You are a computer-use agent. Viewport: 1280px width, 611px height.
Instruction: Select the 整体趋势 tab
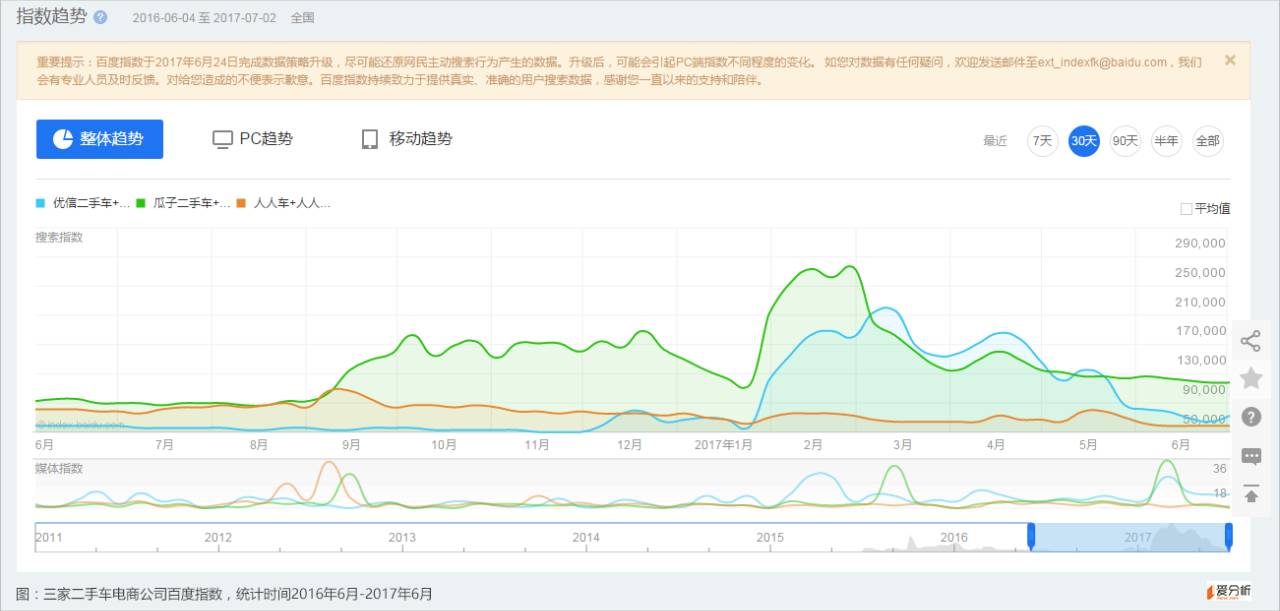tap(100, 139)
